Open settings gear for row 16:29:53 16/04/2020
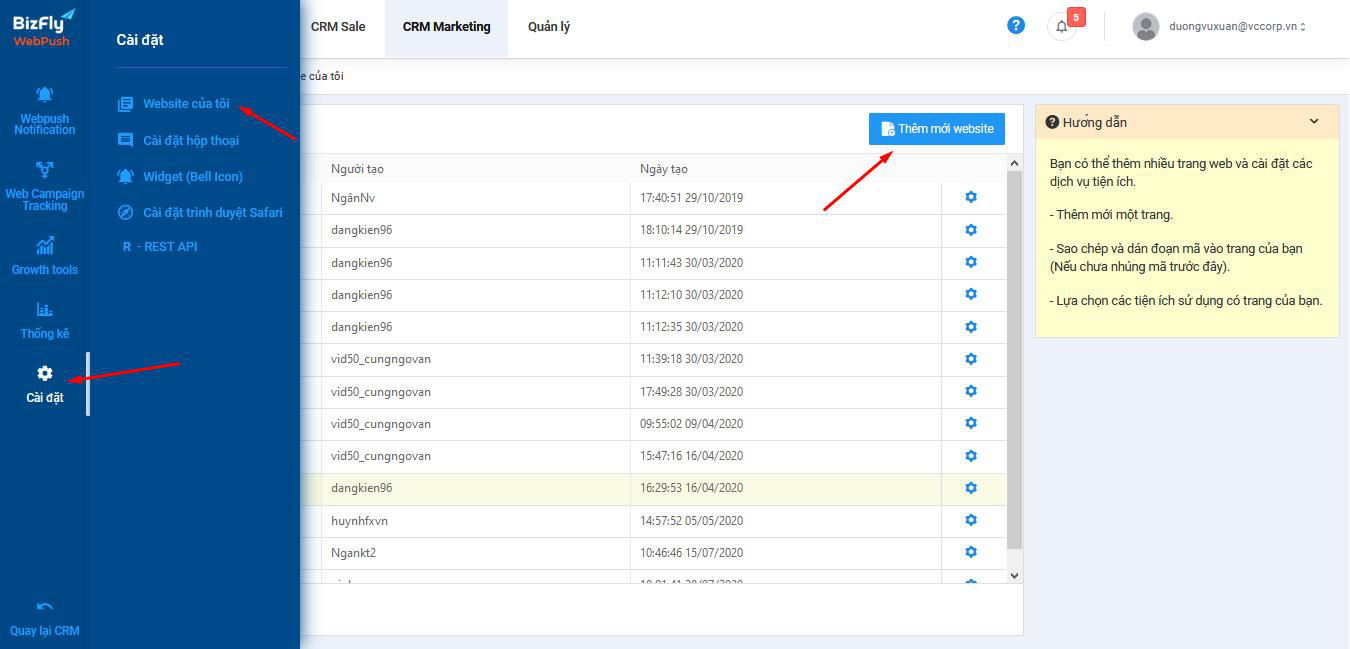 (971, 488)
